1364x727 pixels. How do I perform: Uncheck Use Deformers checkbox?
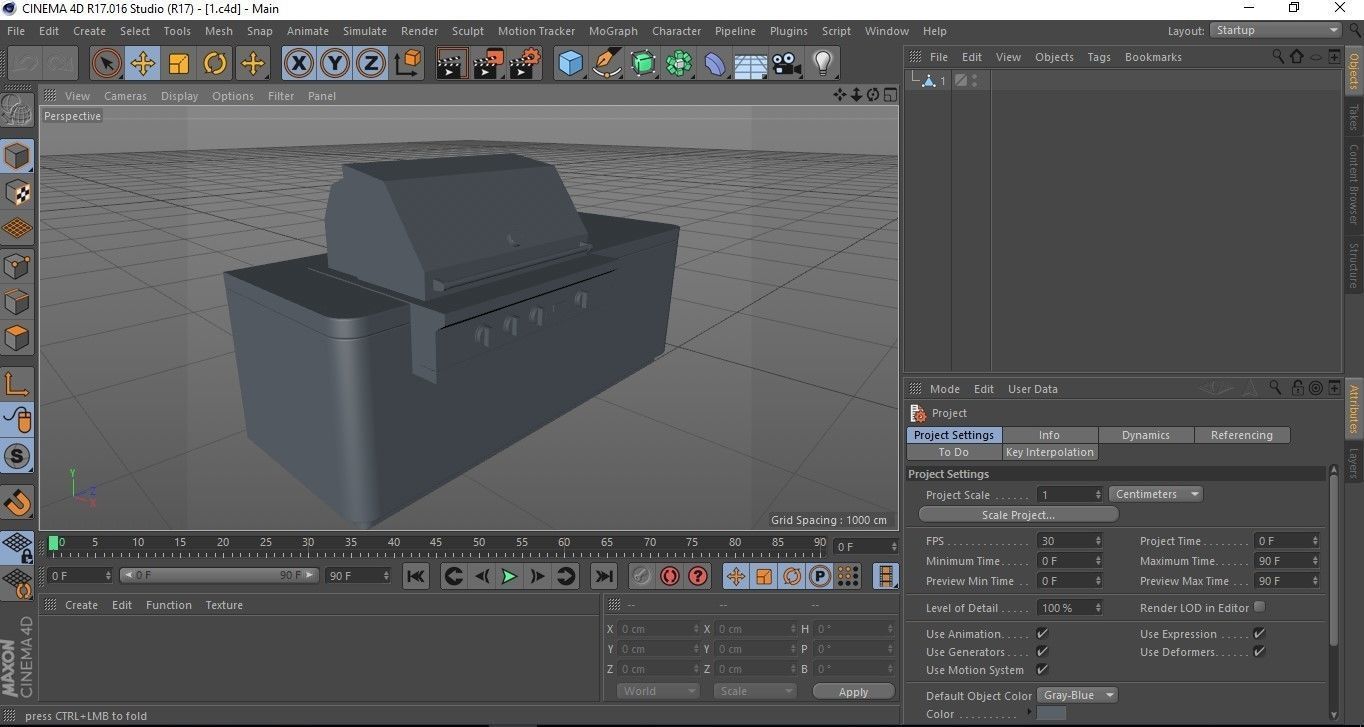point(1259,651)
